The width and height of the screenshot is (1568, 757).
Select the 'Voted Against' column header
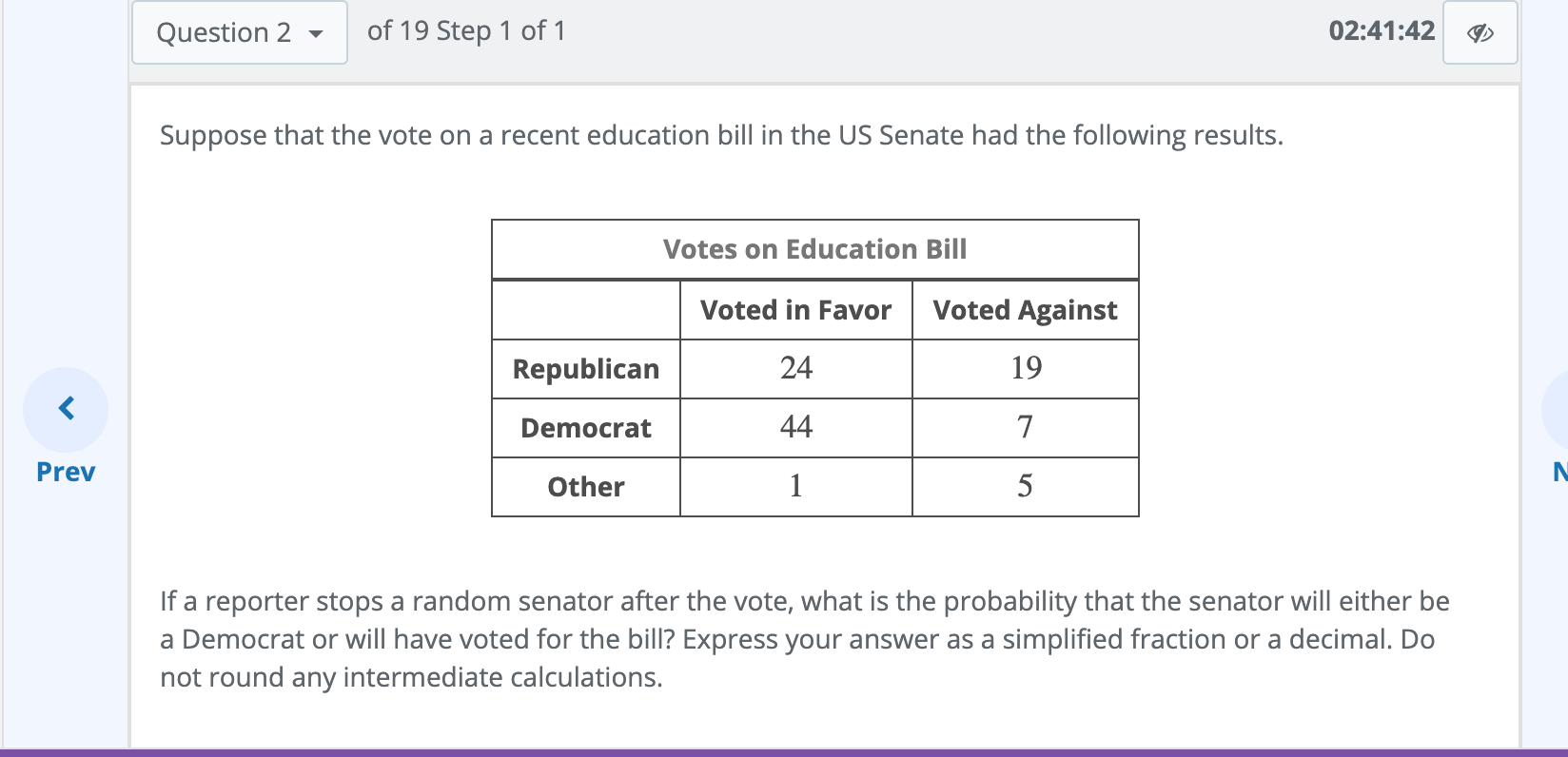[x=1025, y=310]
